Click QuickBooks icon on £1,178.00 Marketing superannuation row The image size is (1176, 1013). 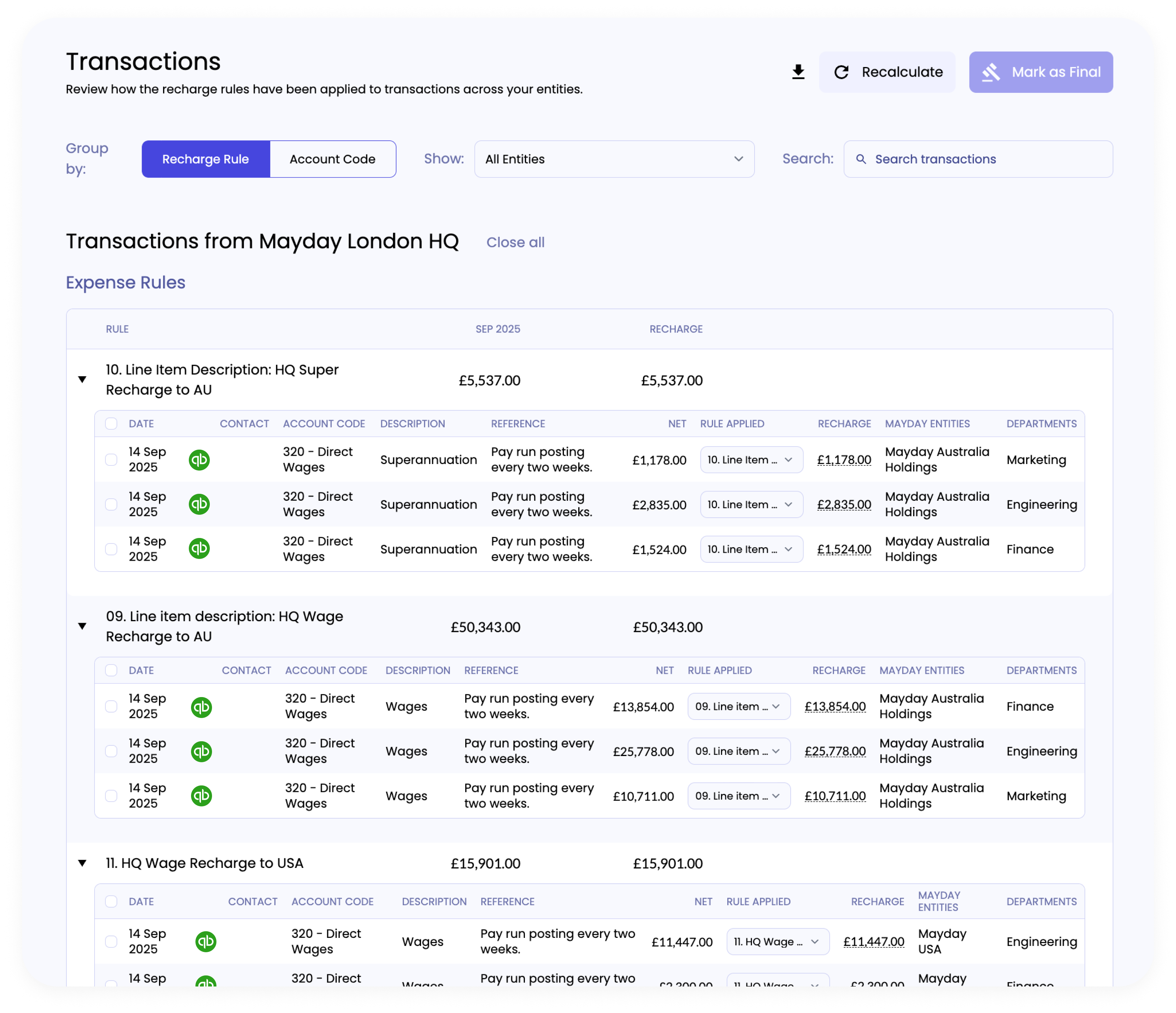point(199,460)
